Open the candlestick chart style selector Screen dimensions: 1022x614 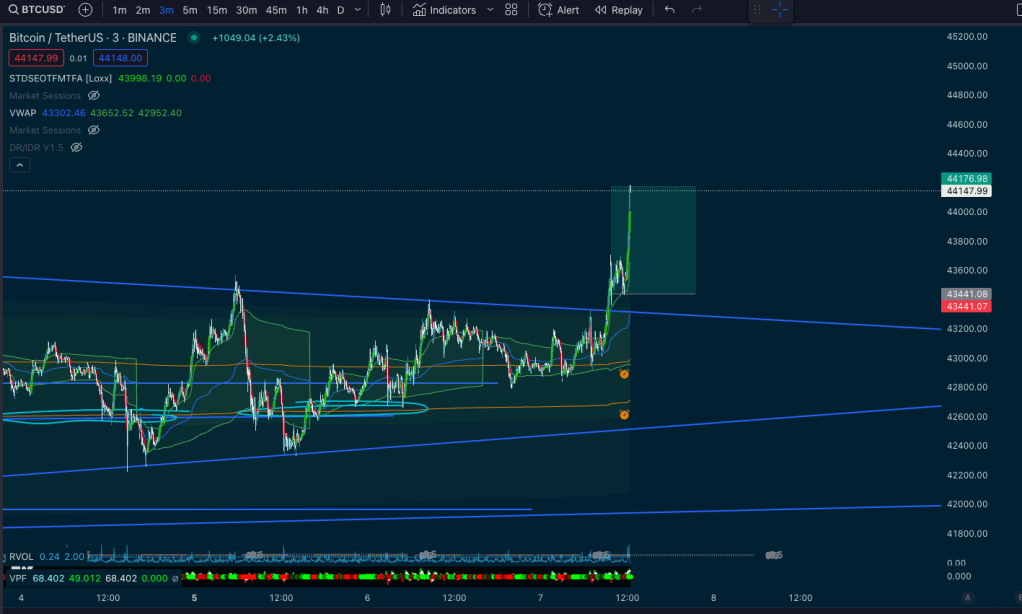(386, 10)
